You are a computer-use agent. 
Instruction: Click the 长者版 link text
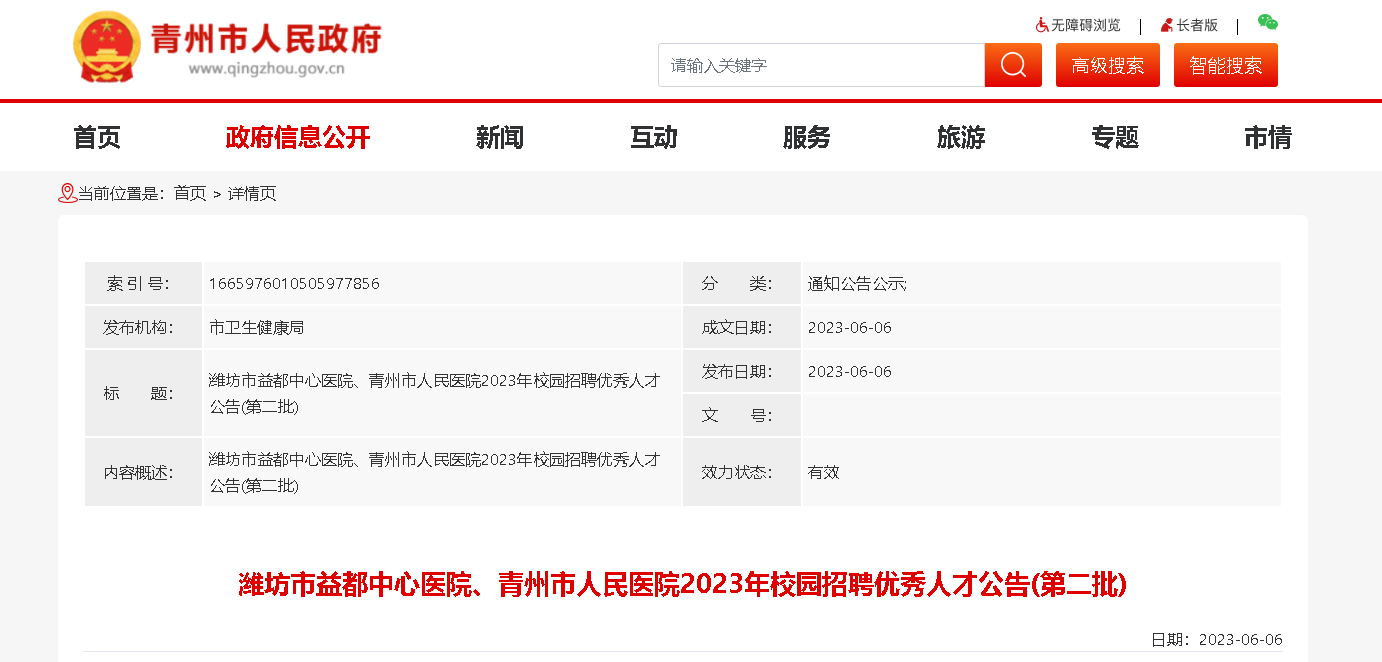(x=1197, y=25)
